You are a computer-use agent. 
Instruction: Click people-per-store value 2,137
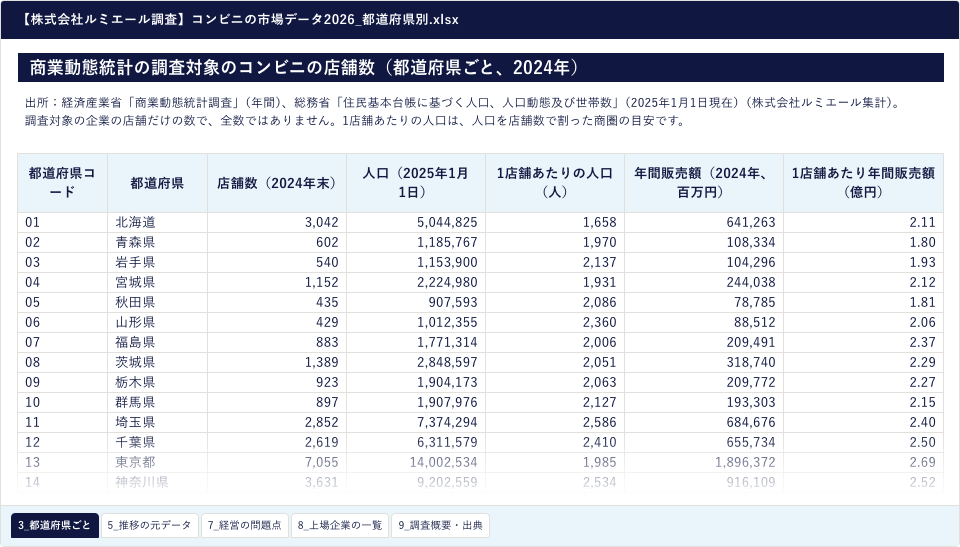click(x=555, y=262)
